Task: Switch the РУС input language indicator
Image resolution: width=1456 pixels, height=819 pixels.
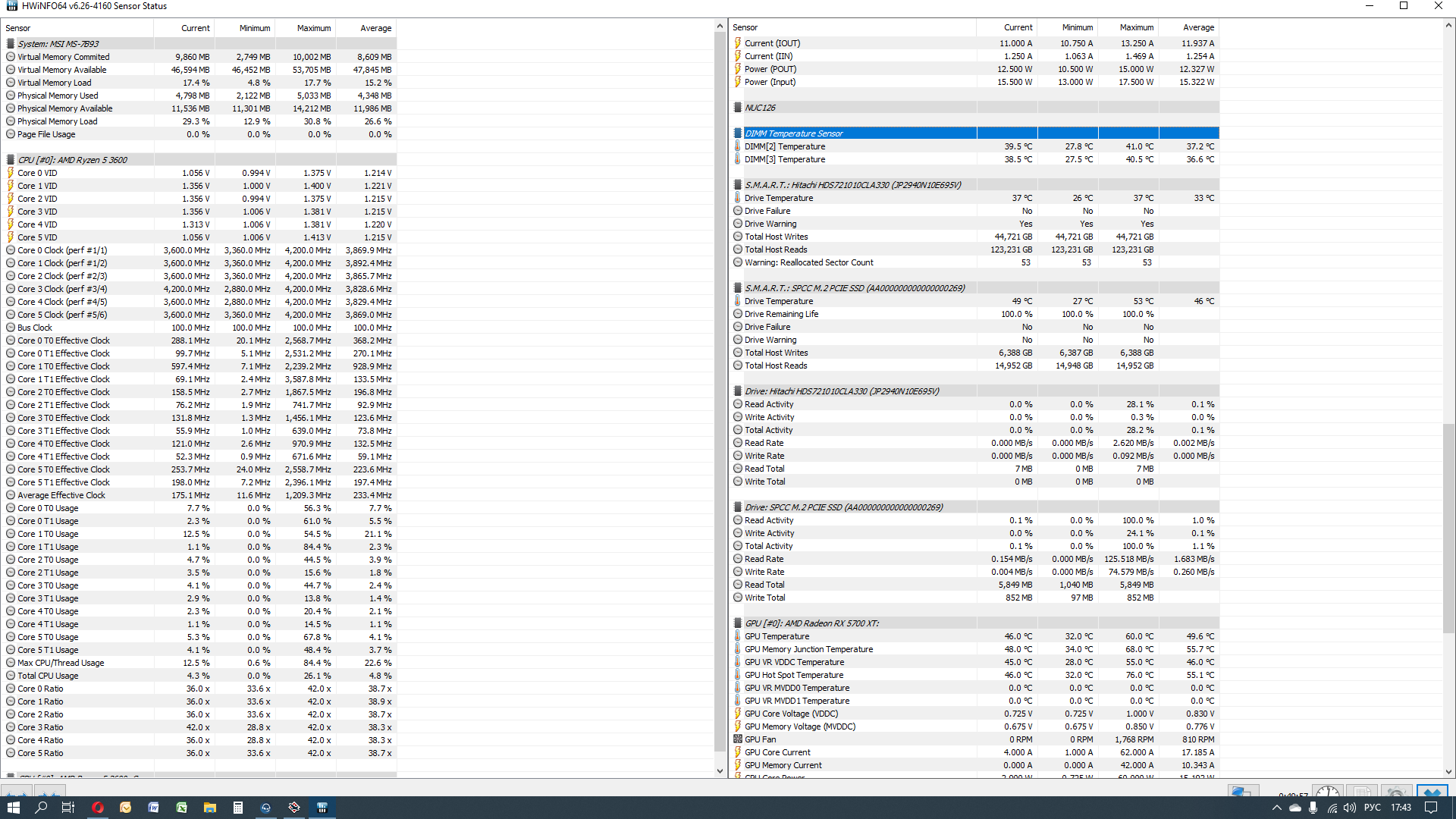Action: [x=1372, y=808]
